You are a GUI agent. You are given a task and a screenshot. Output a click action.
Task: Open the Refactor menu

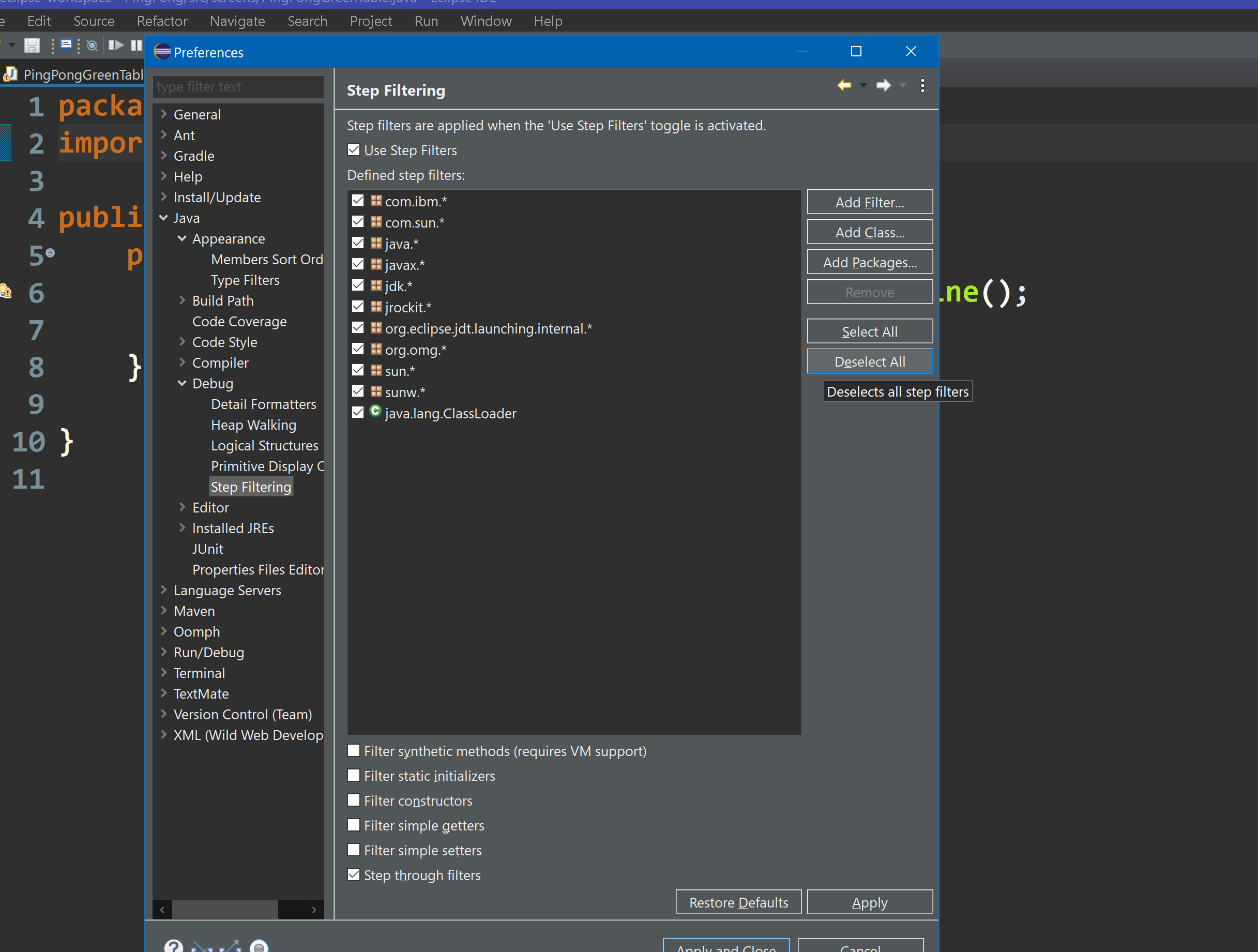(x=162, y=21)
